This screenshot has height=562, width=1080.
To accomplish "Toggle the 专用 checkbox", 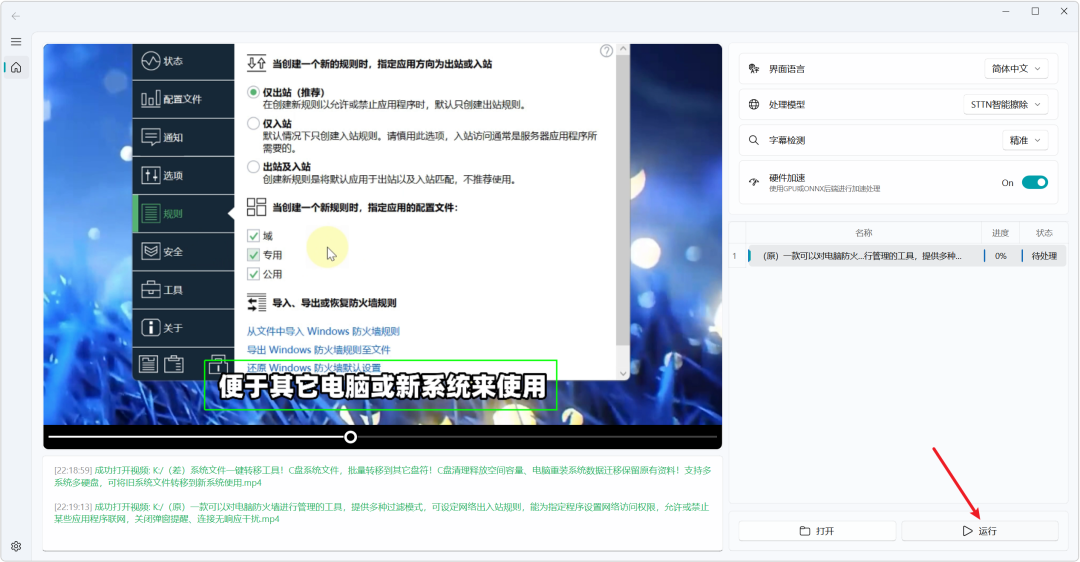I will 253,255.
